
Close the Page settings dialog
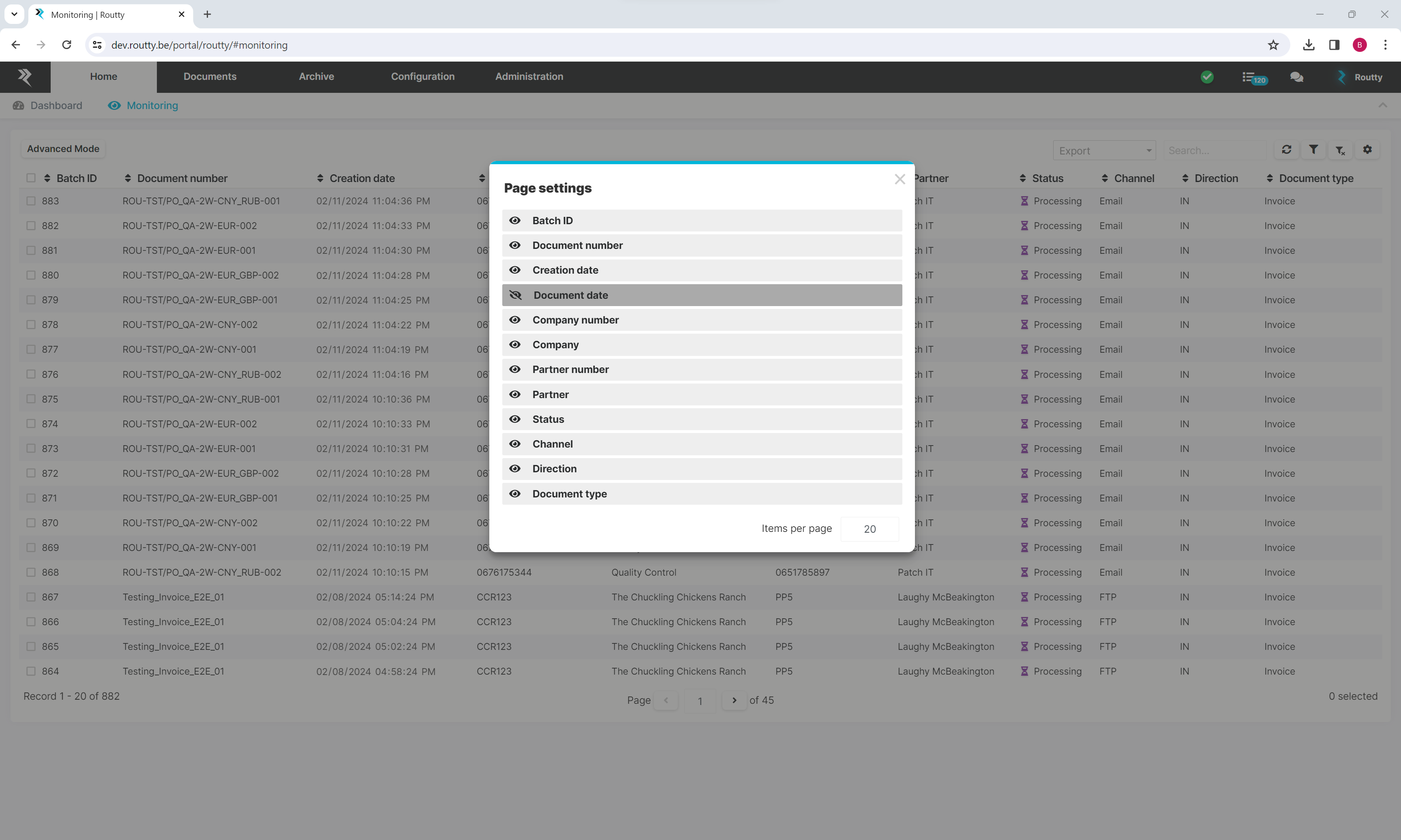(x=900, y=180)
